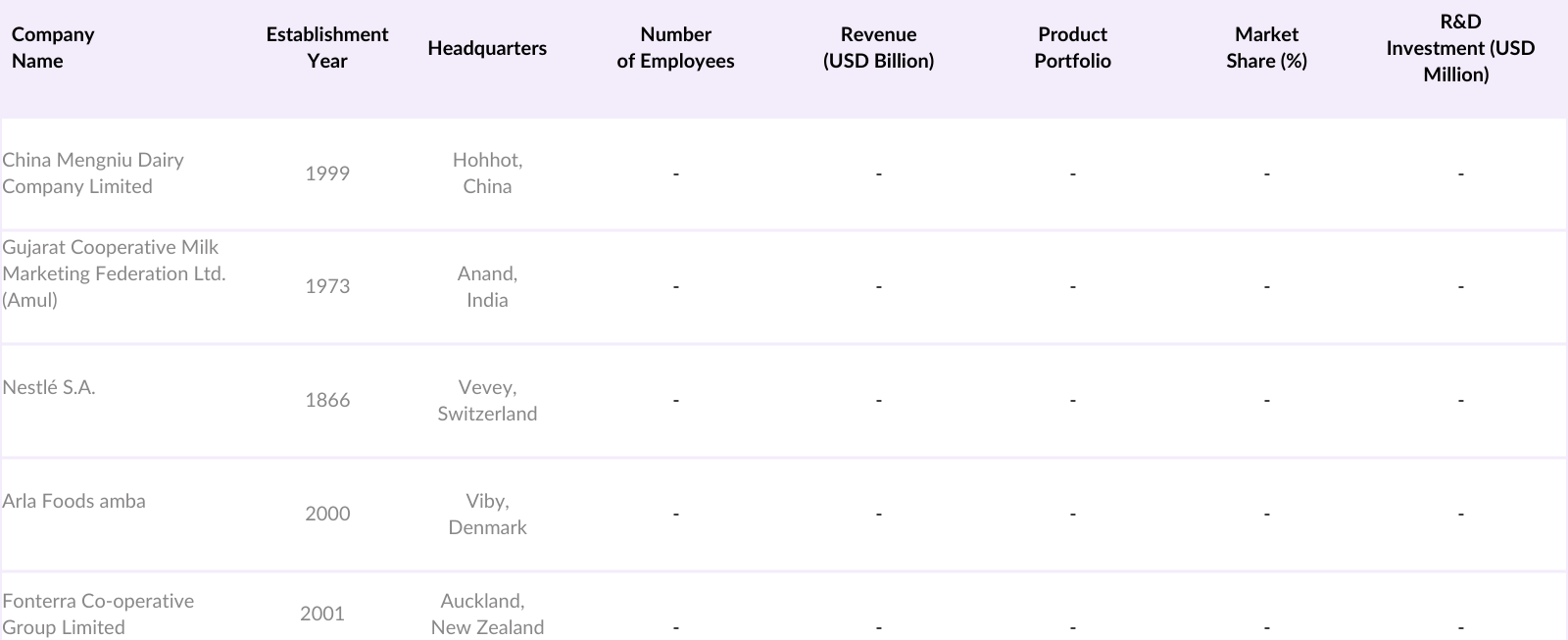
Task: Click the Market Share (%) header
Action: click(1266, 48)
